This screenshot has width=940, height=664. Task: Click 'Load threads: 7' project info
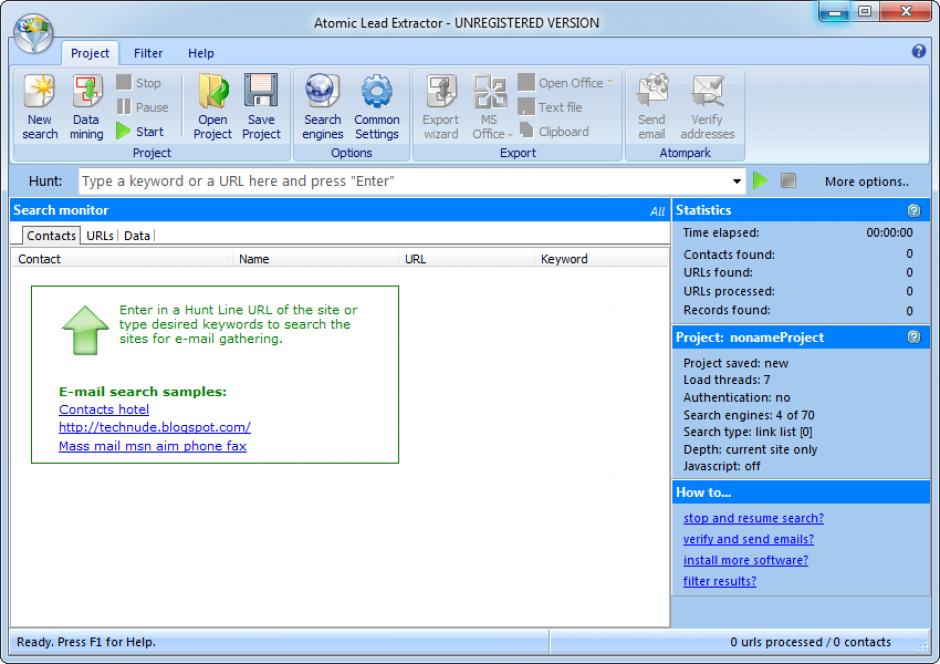(x=727, y=380)
